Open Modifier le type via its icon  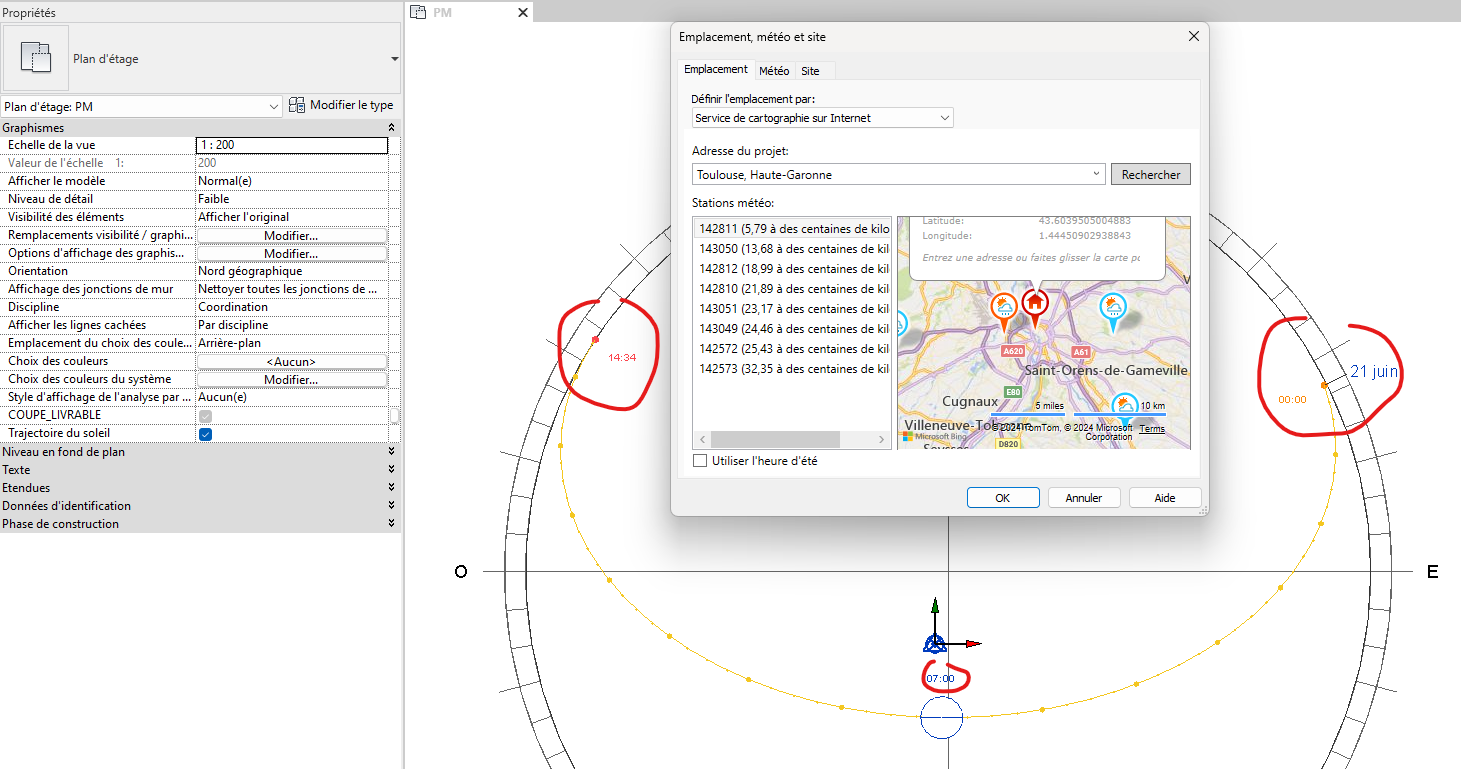click(x=296, y=105)
